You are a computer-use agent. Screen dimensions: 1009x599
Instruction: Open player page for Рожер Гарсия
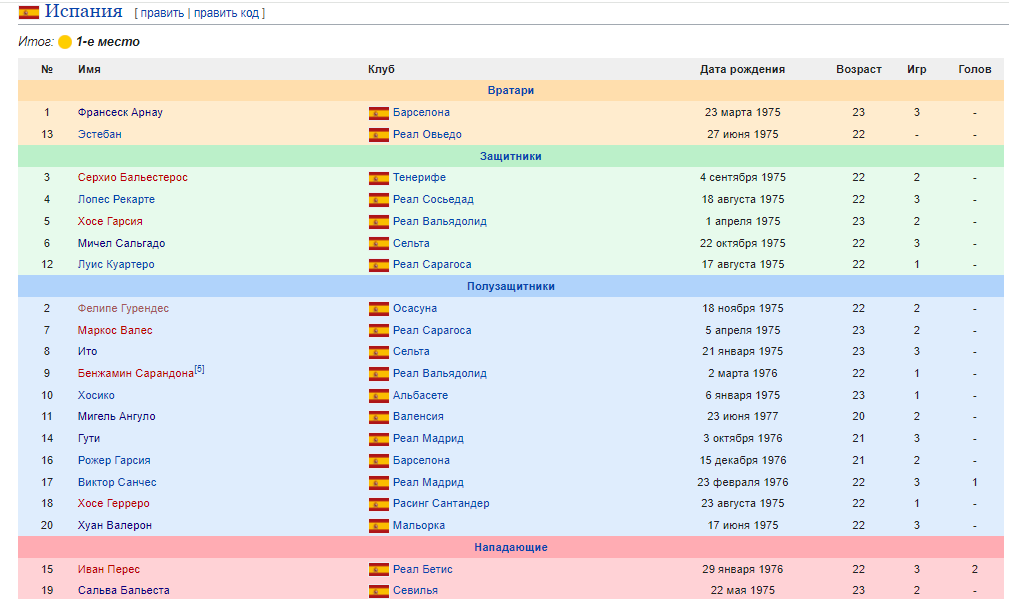pos(114,461)
